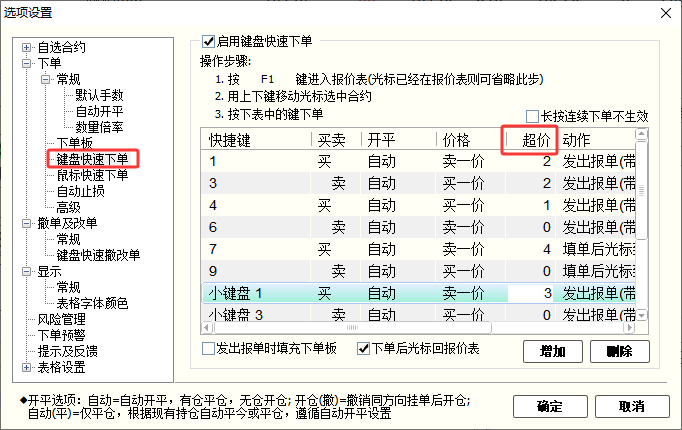Select the hotkey 1 row
Screen dimensions: 682x430
(418, 162)
